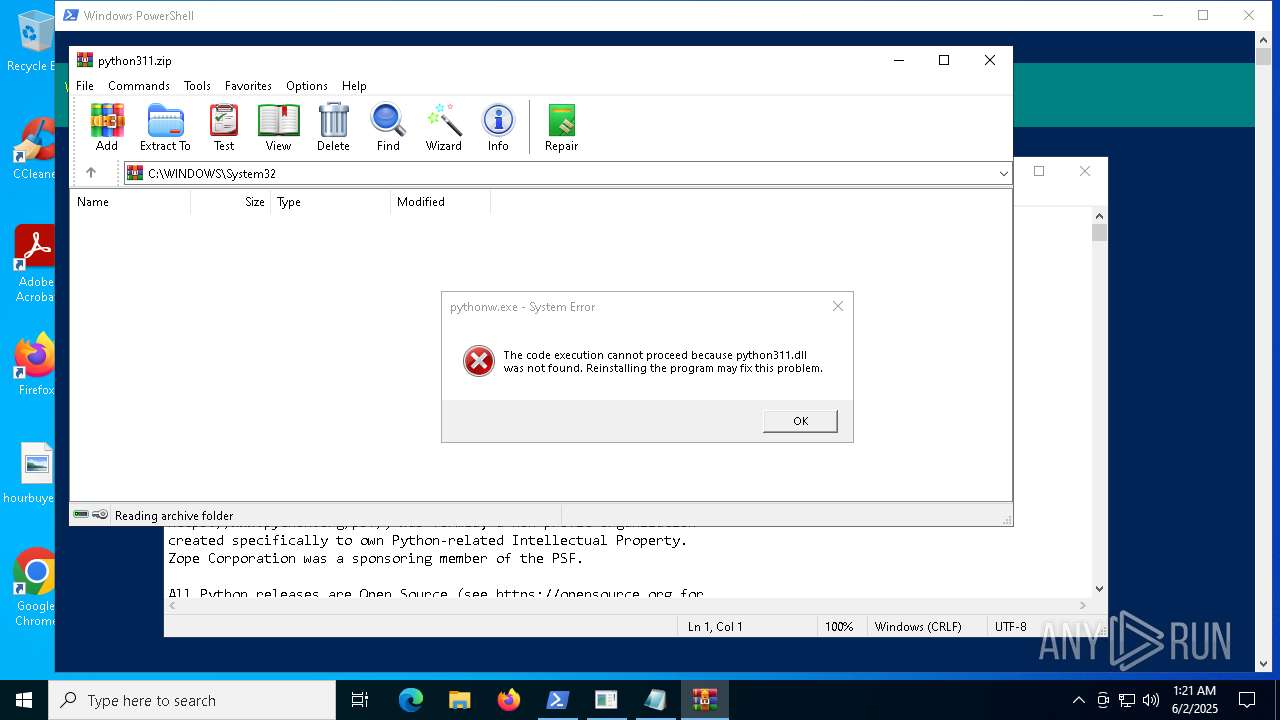Click Ln 1, Col 1 in Notepad status bar
Viewport: 1280px width, 720px height.
715,627
